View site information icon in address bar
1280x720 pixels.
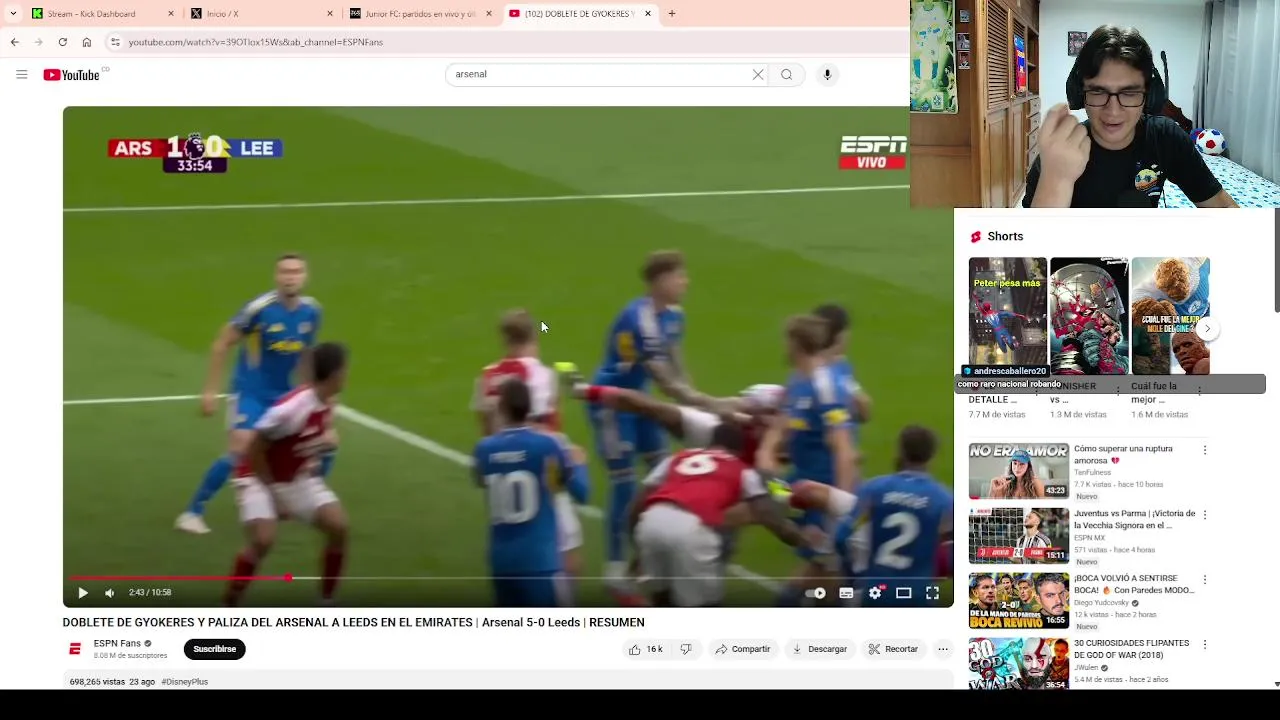pos(115,42)
